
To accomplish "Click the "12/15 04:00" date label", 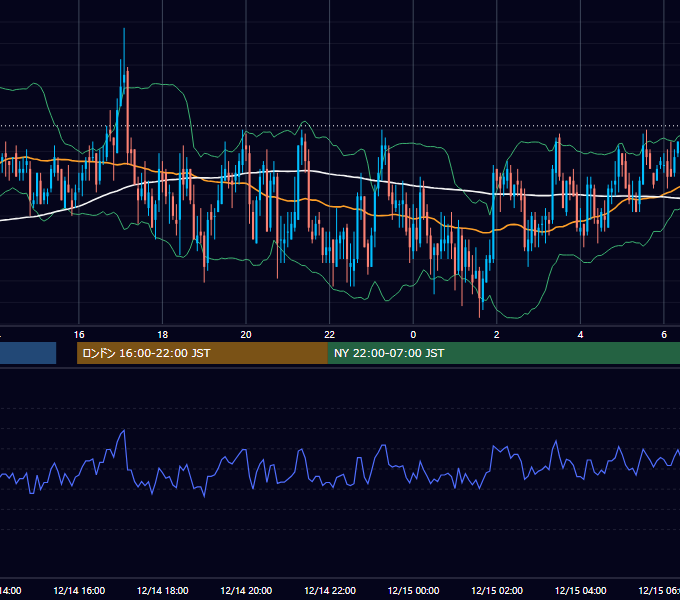I will click(580, 590).
